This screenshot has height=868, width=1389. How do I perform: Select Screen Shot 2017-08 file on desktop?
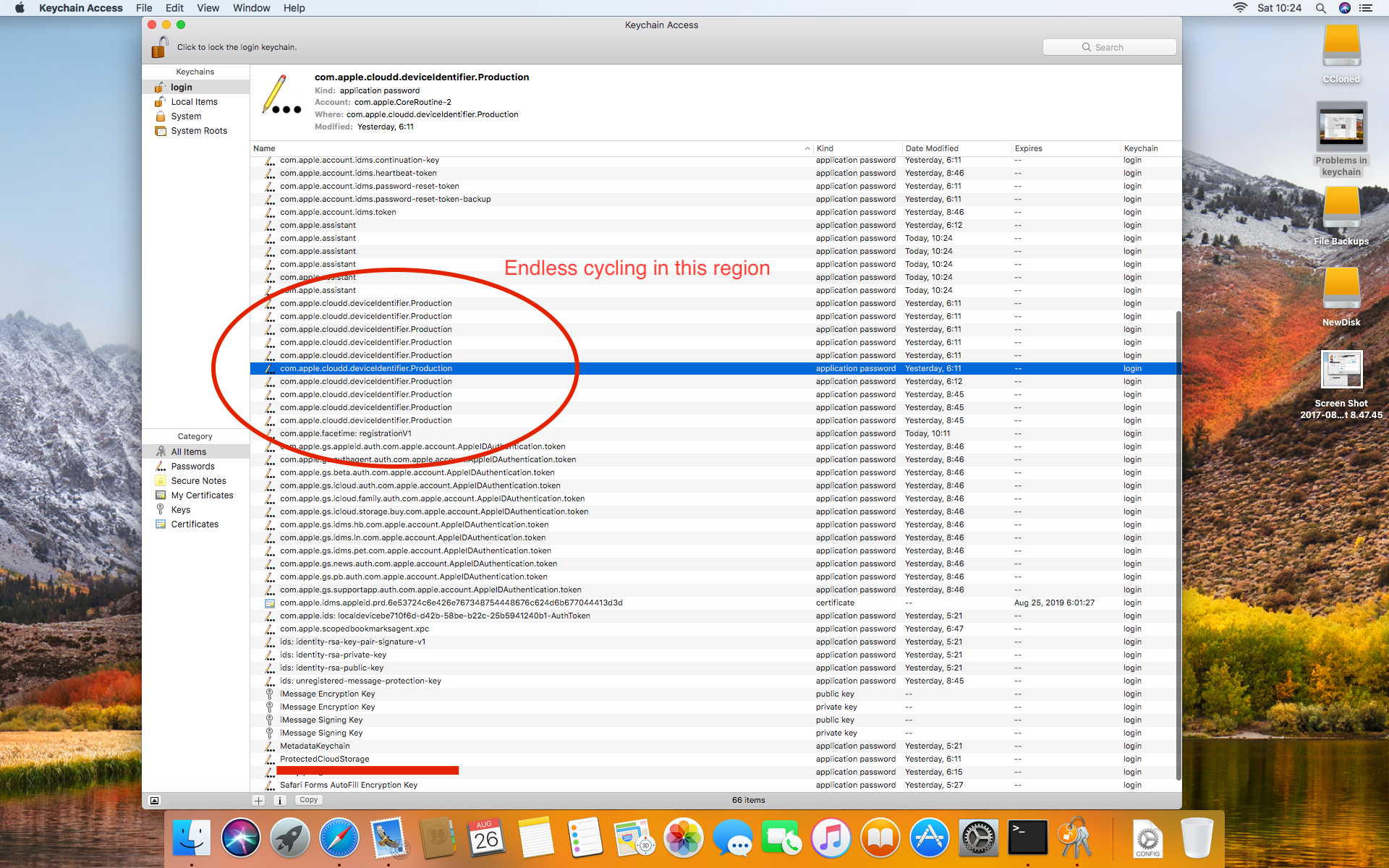[1342, 386]
